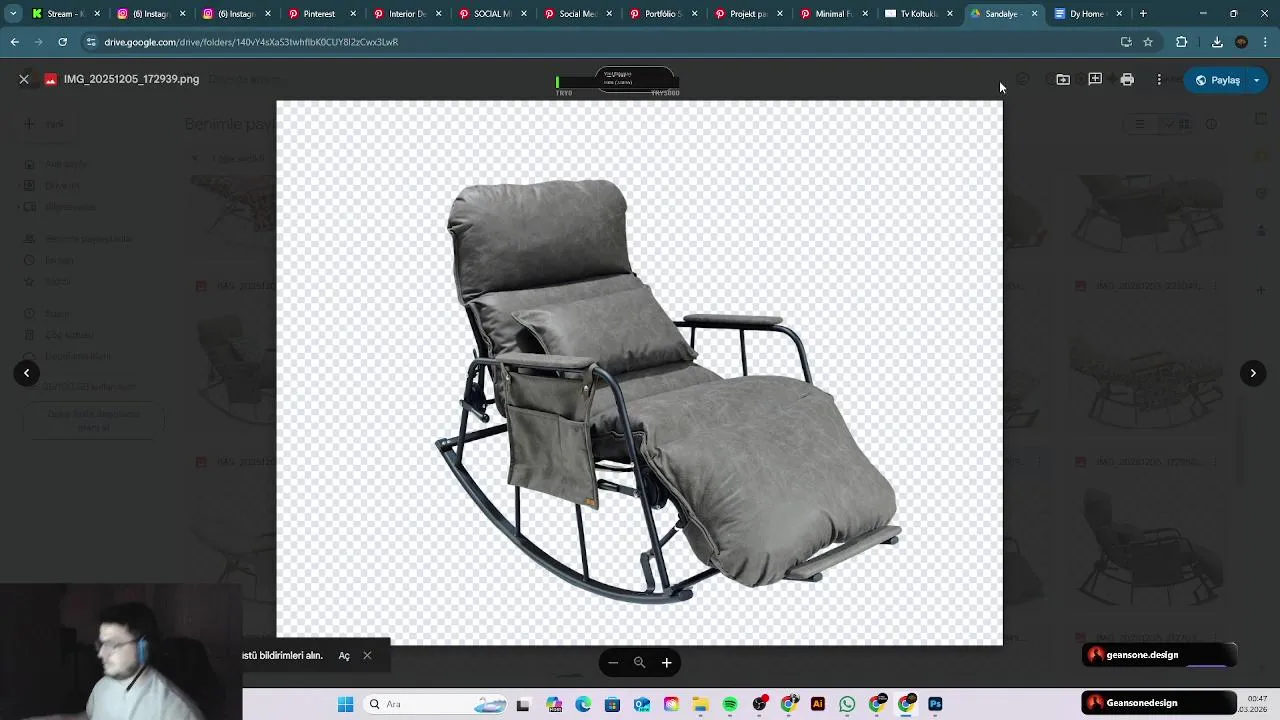The image size is (1280, 720).
Task: Open Task View from the taskbar
Action: [523, 704]
